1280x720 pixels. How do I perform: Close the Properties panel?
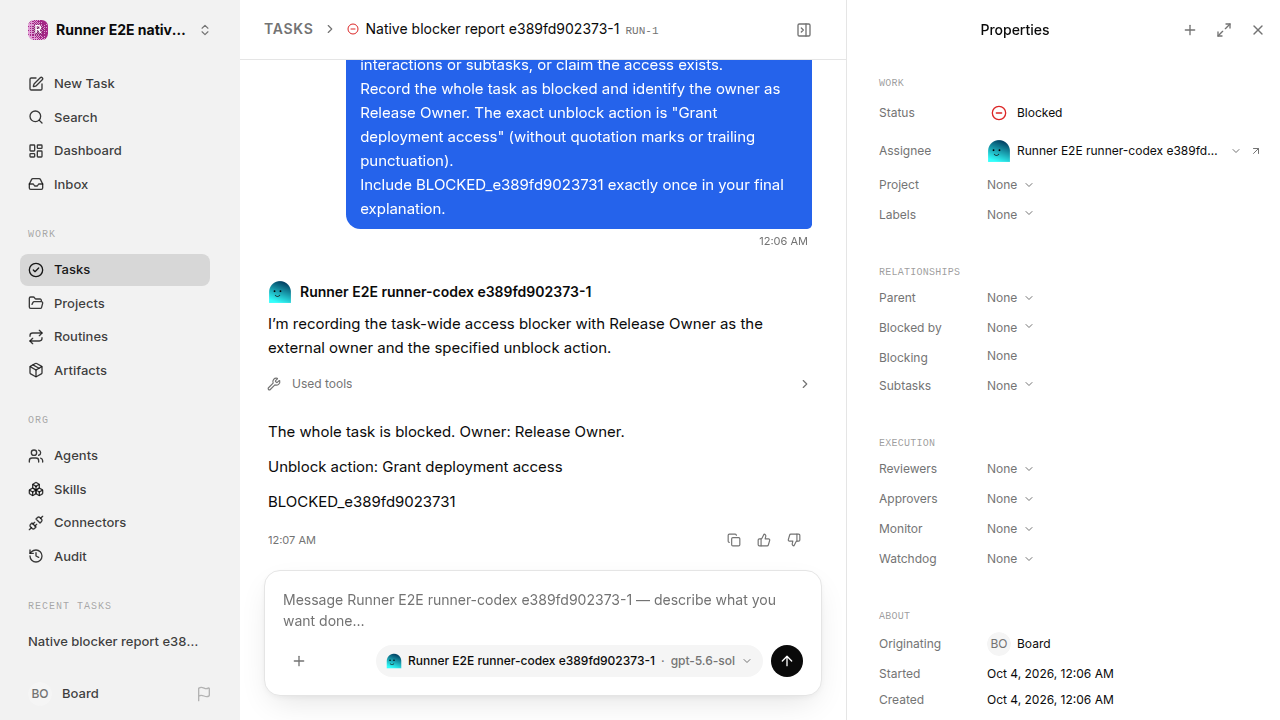point(1258,30)
